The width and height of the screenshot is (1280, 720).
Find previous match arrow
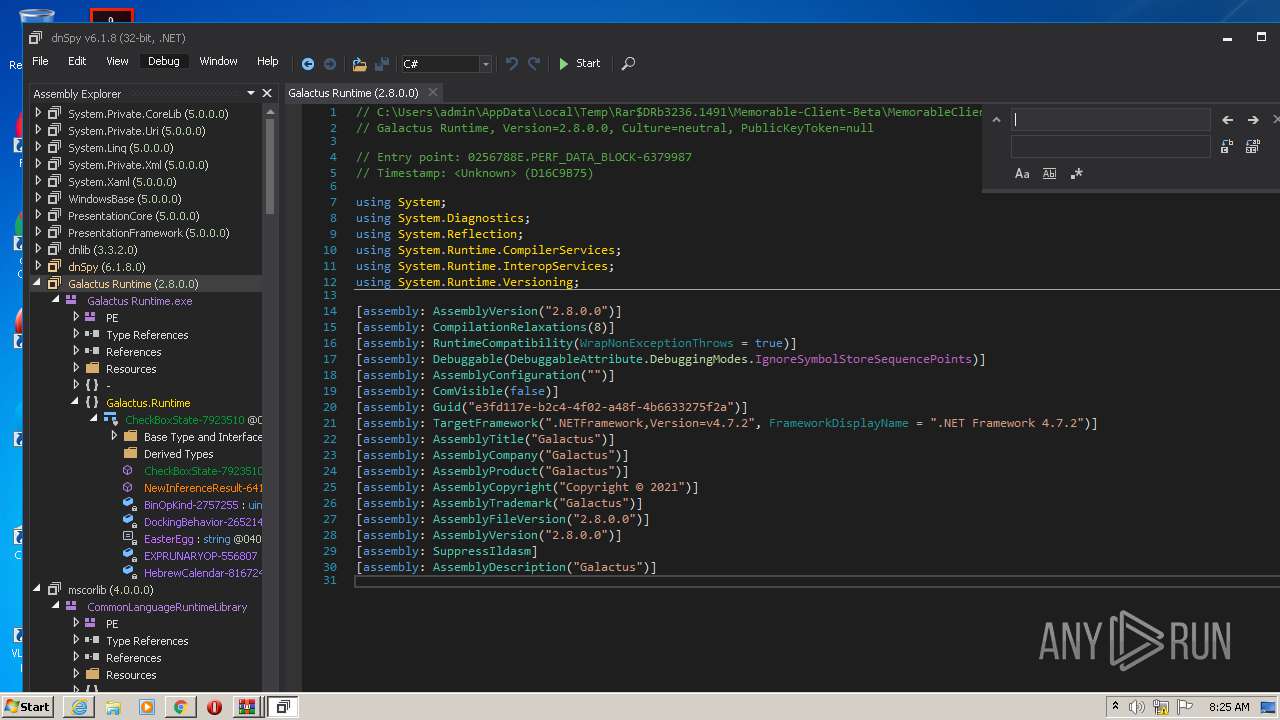tap(1228, 120)
